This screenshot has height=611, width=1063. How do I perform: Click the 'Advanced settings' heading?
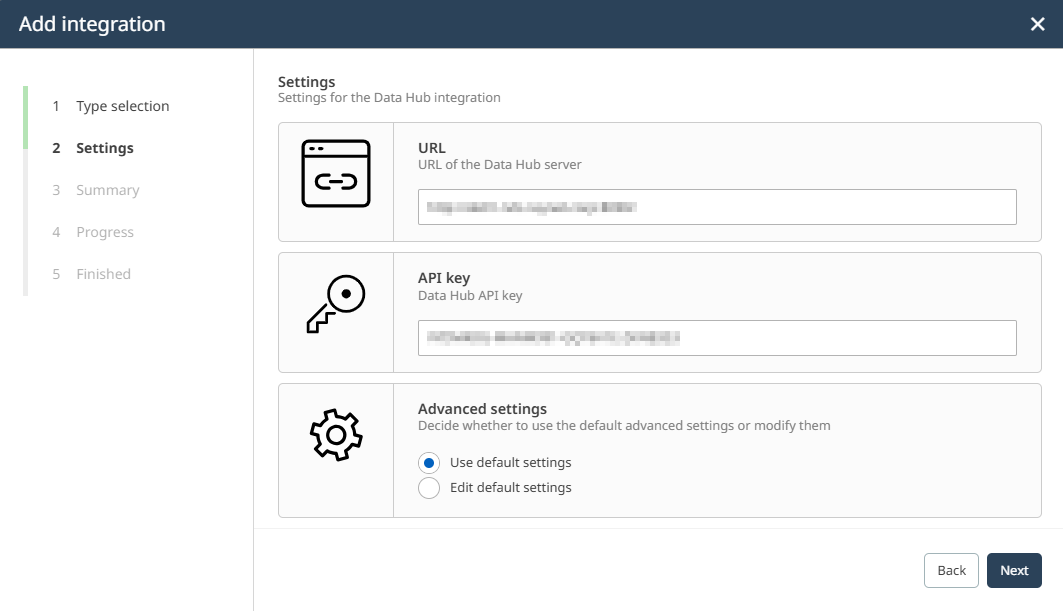482,409
